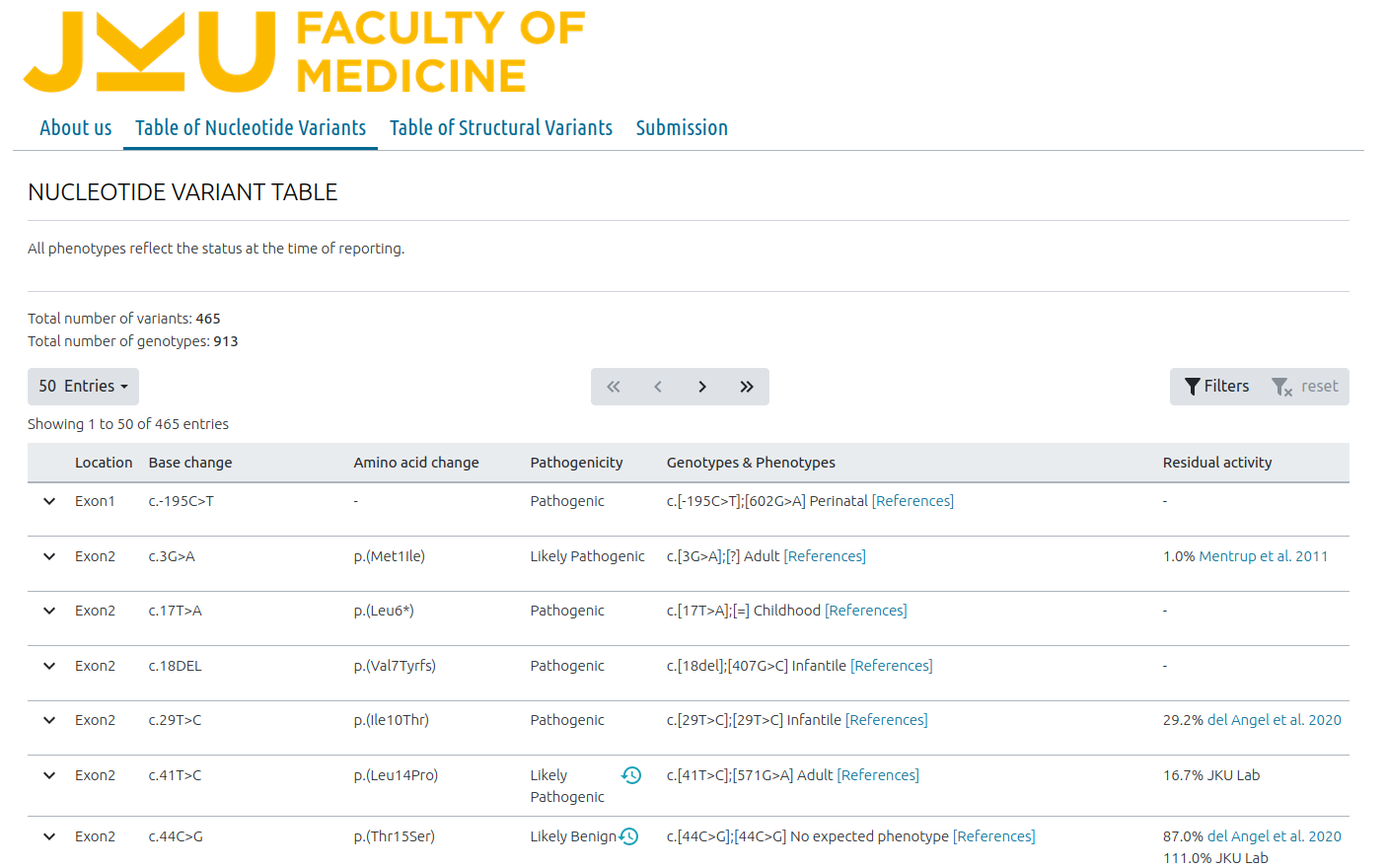Expand the c.17T>A variant row
Screen dimensions: 1387x868
pos(49,611)
